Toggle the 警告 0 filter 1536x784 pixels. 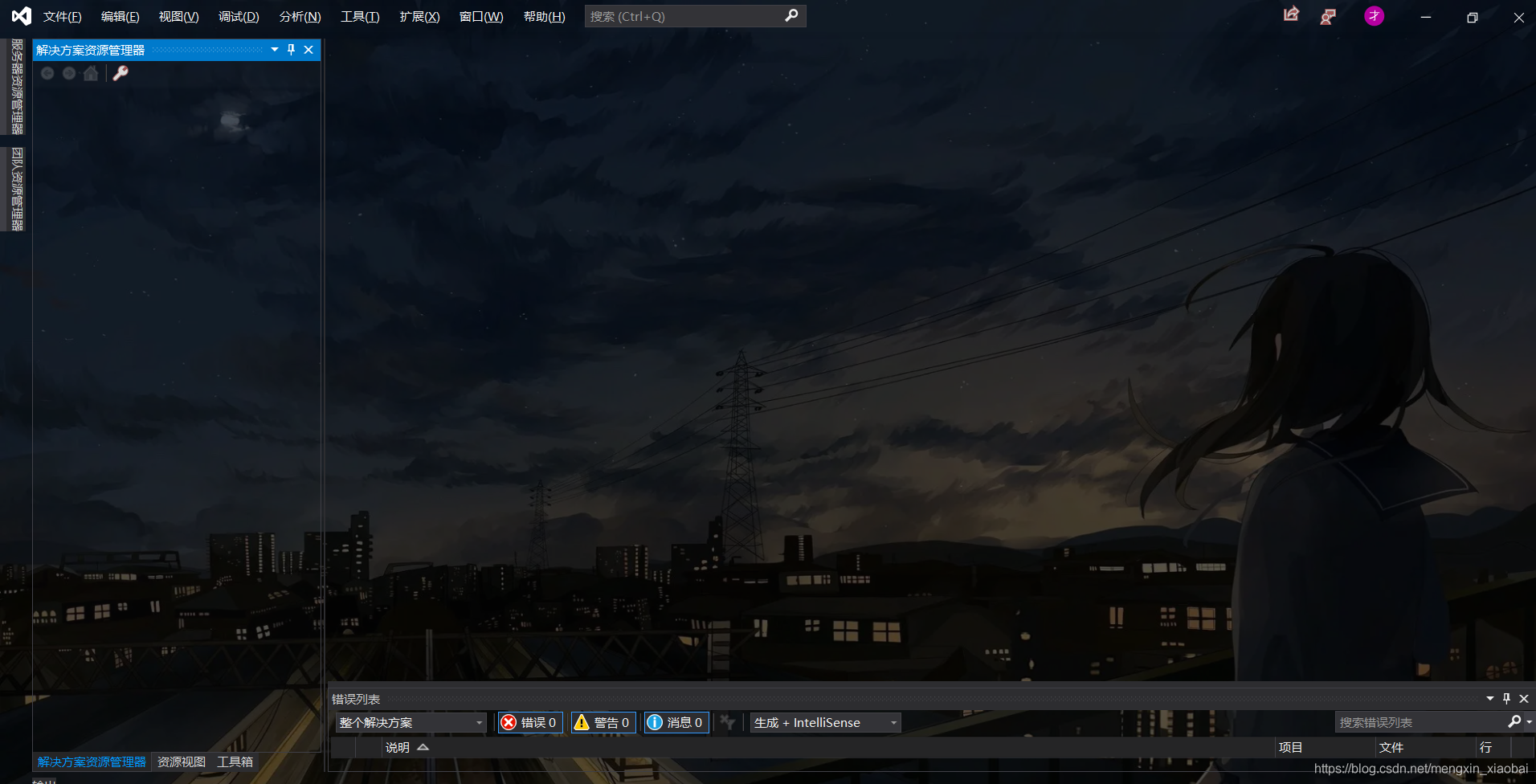click(x=603, y=723)
